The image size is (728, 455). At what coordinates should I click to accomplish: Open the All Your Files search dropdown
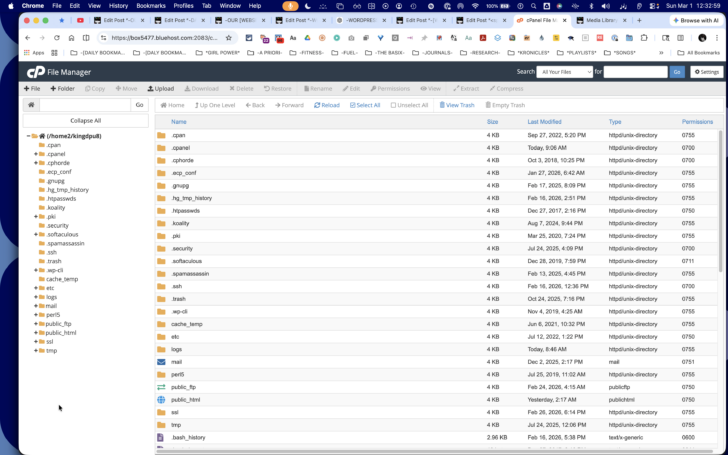point(565,72)
